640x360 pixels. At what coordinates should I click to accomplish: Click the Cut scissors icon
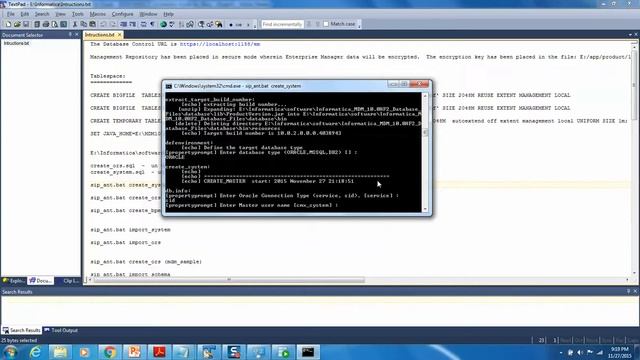(75, 24)
